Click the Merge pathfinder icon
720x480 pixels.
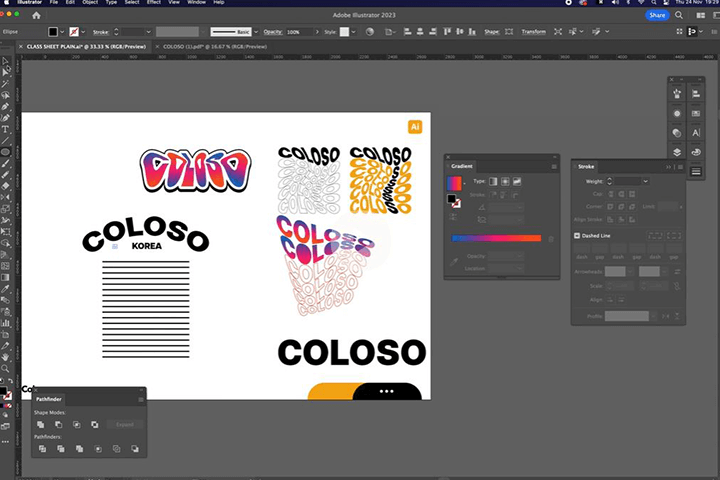tap(79, 449)
